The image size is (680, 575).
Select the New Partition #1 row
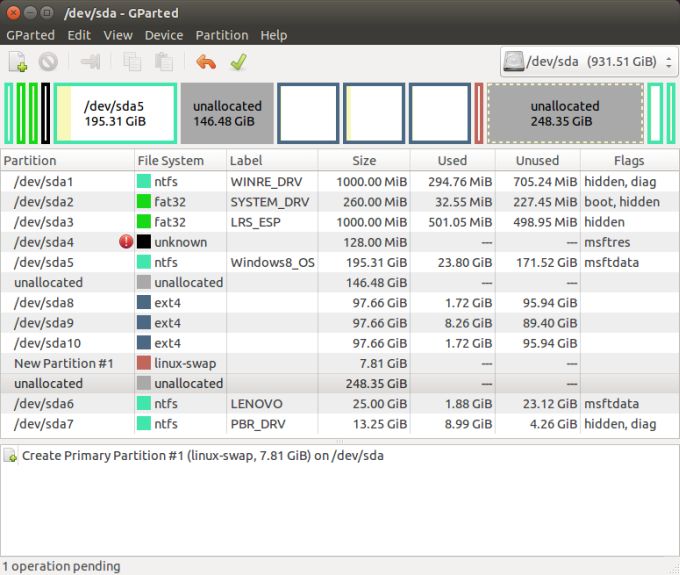click(340, 363)
